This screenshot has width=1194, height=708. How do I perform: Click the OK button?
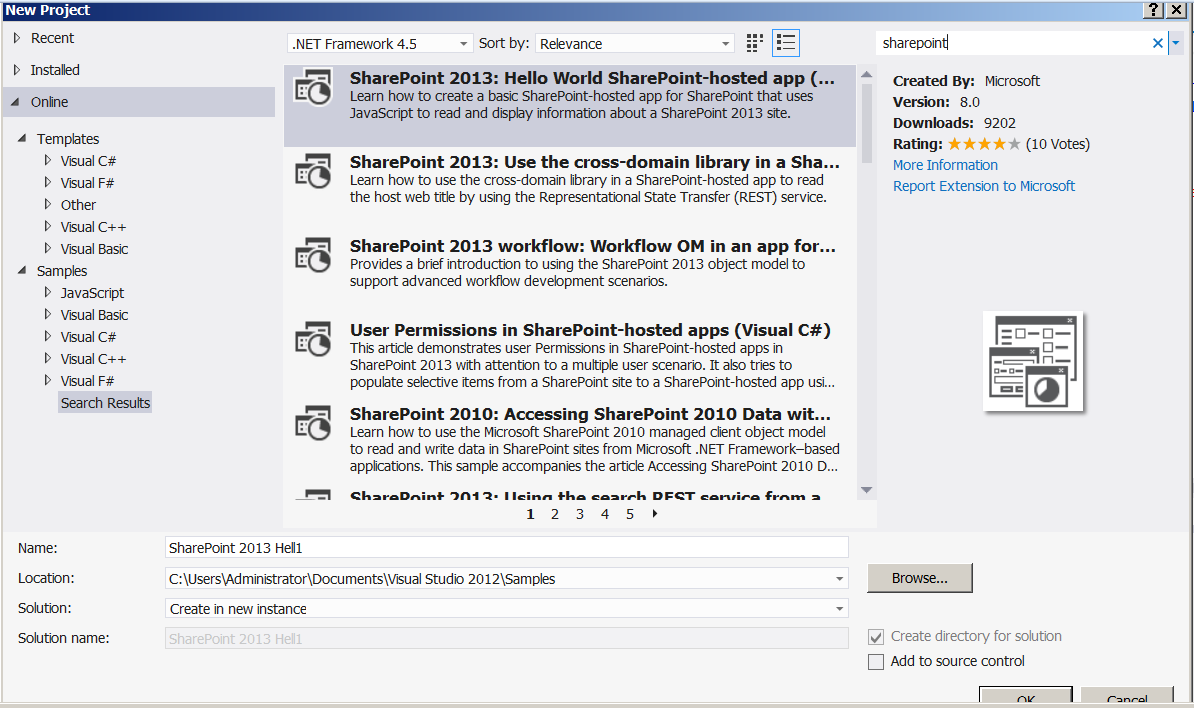tap(1026, 695)
